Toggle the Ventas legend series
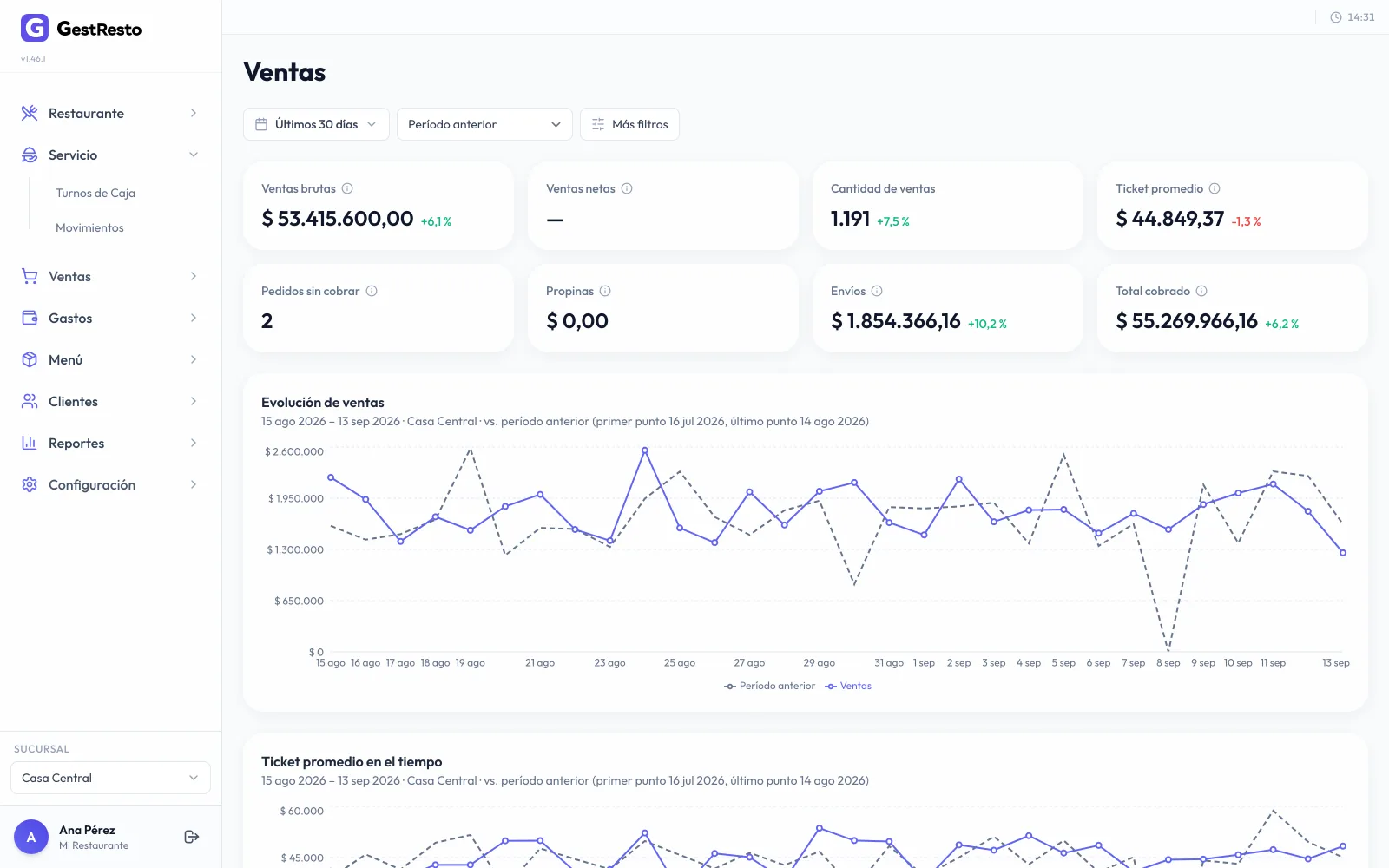Viewport: 1389px width, 868px height. click(848, 686)
